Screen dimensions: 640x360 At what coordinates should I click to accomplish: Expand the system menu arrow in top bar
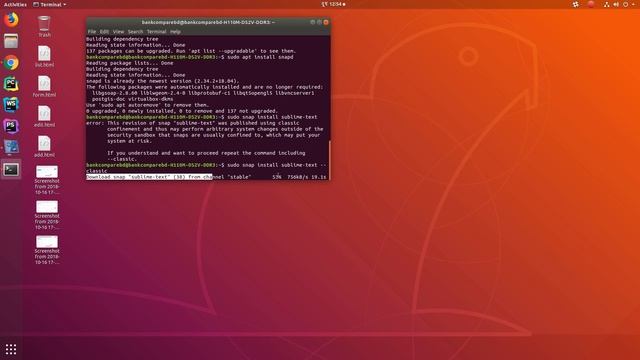pos(633,4)
